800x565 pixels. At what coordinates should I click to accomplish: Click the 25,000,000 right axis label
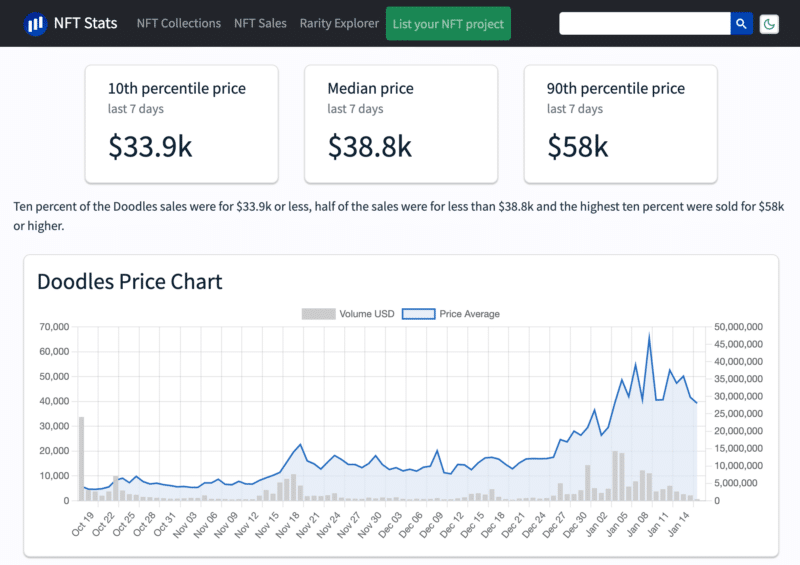tap(738, 413)
